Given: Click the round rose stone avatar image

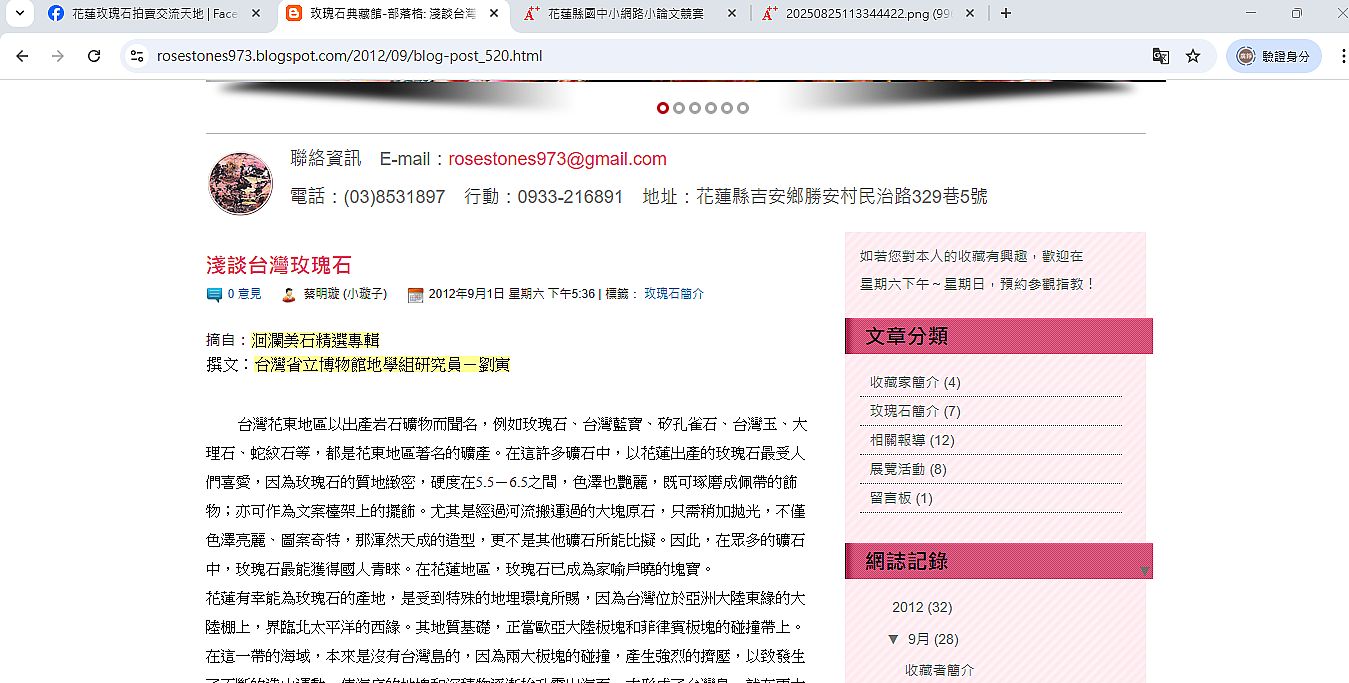Looking at the screenshot, I should 240,184.
